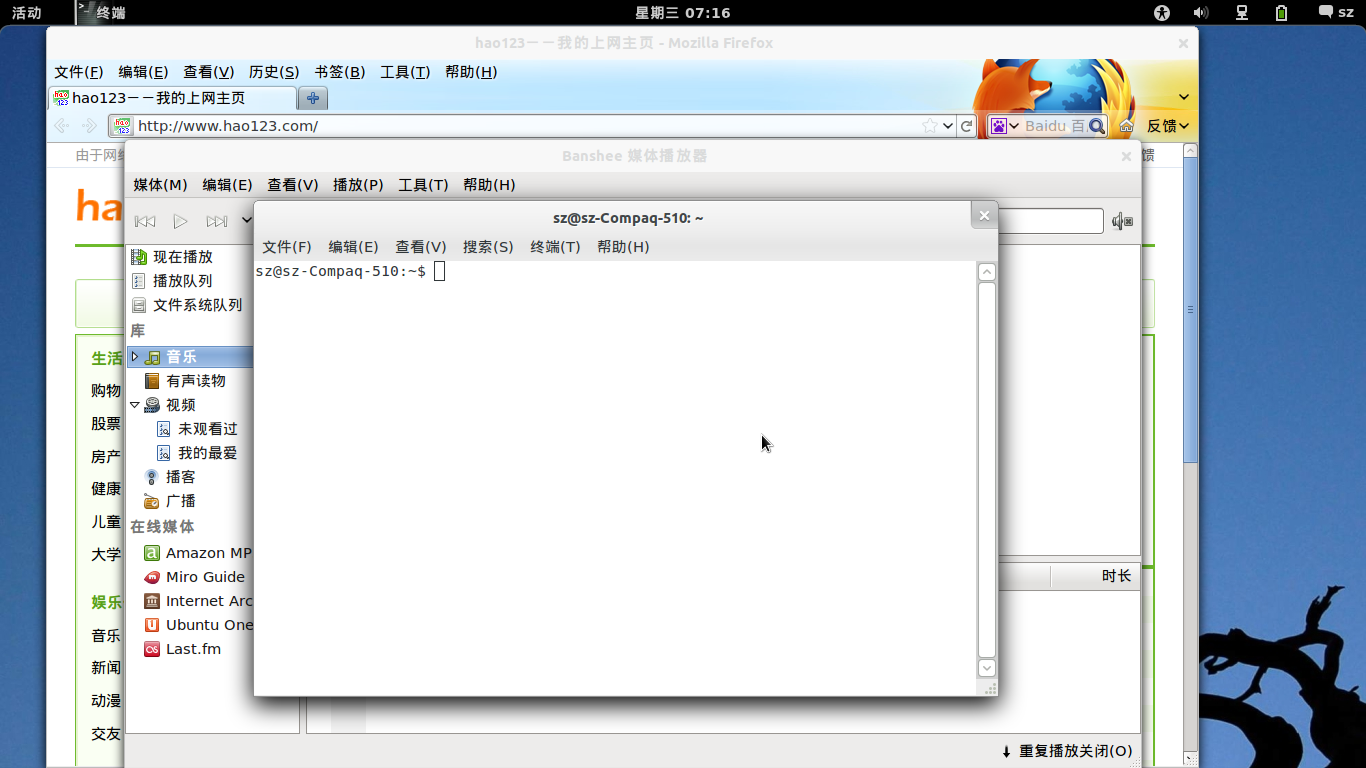Open the terminal 搜索(S) menu
The height and width of the screenshot is (768, 1366).
488,247
